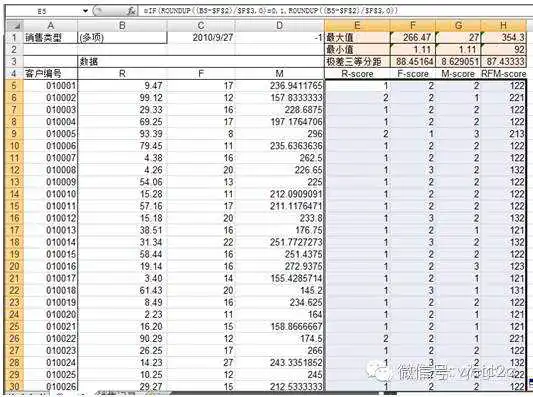Click the M value 155.4285714
Viewport: 533px width, 397px height.
[x=279, y=278]
